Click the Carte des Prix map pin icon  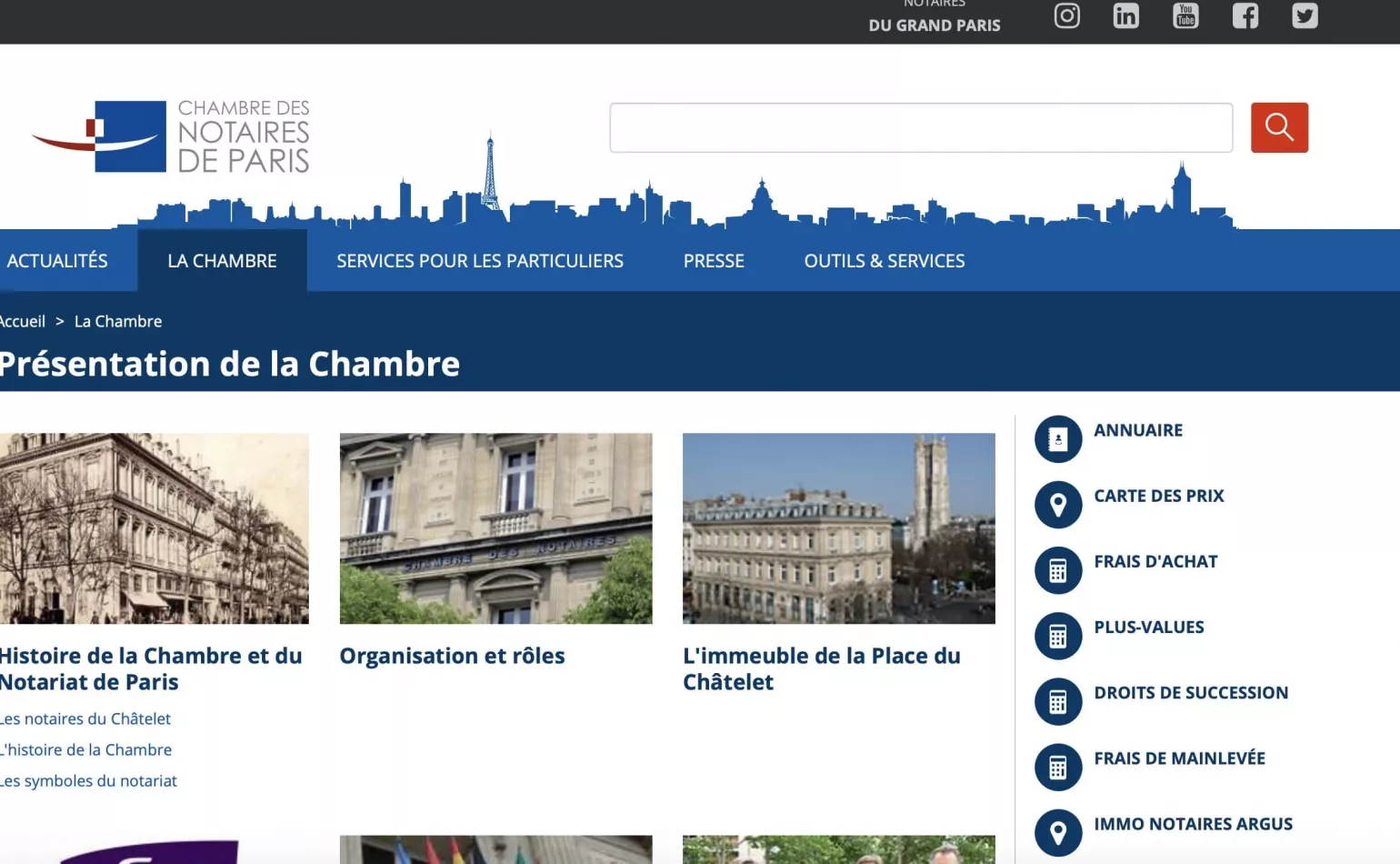1057,505
